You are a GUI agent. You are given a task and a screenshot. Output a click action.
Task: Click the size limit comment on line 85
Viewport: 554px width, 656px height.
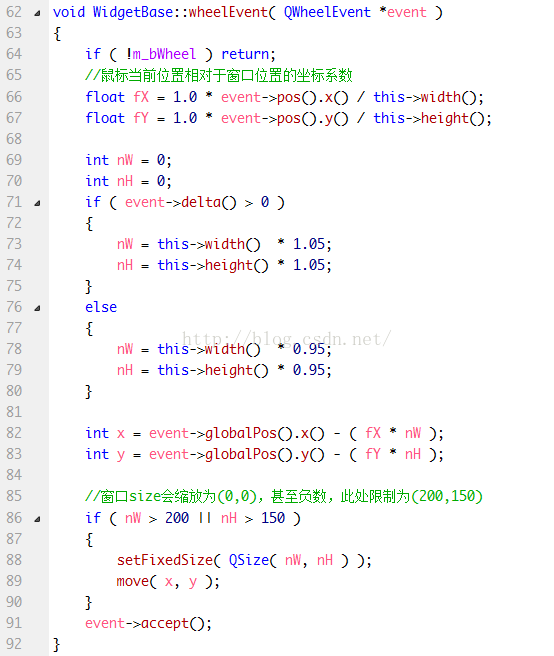click(284, 496)
